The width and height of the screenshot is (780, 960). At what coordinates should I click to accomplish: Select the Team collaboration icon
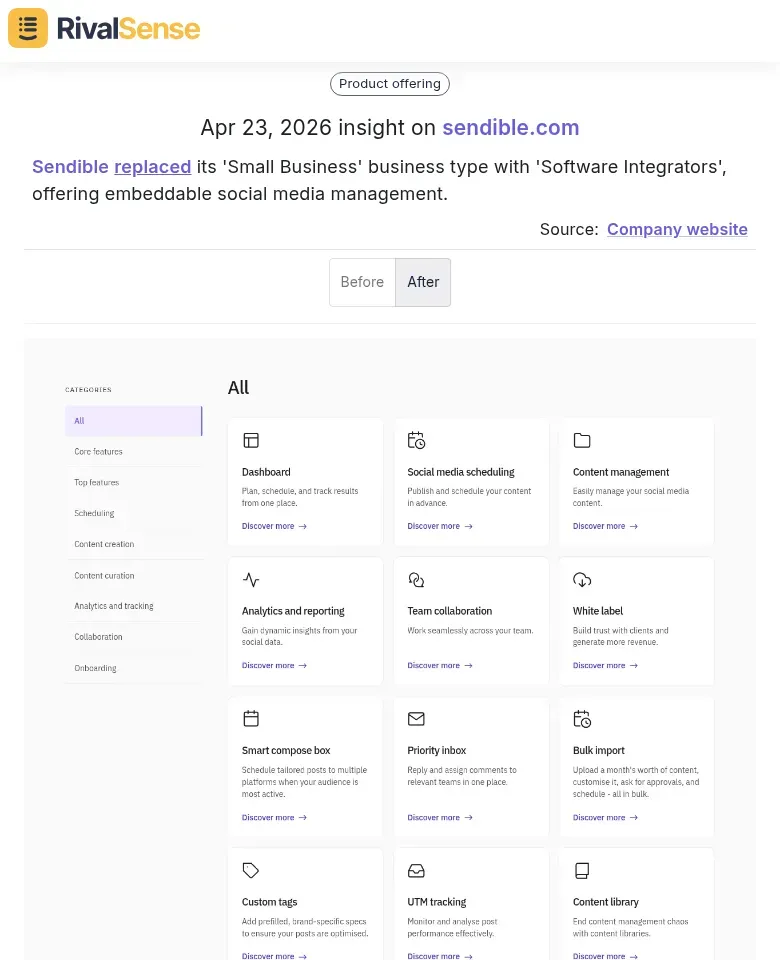[x=416, y=579]
